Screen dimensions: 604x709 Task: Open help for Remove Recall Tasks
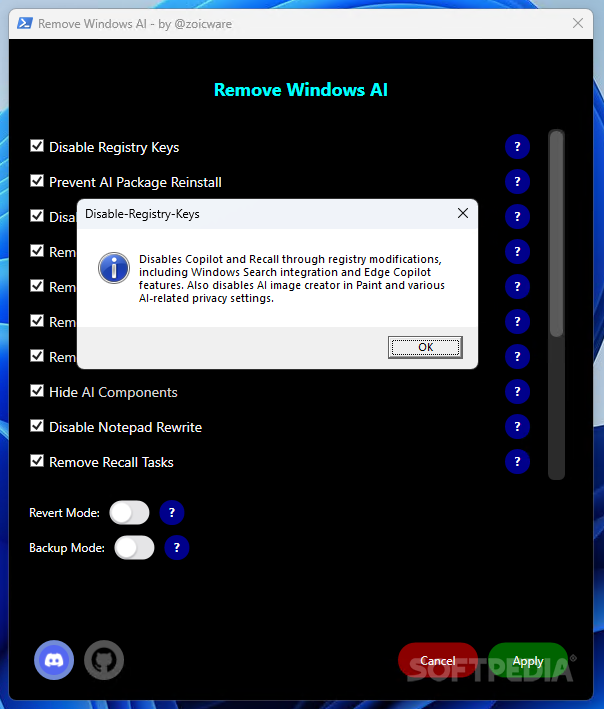(517, 462)
